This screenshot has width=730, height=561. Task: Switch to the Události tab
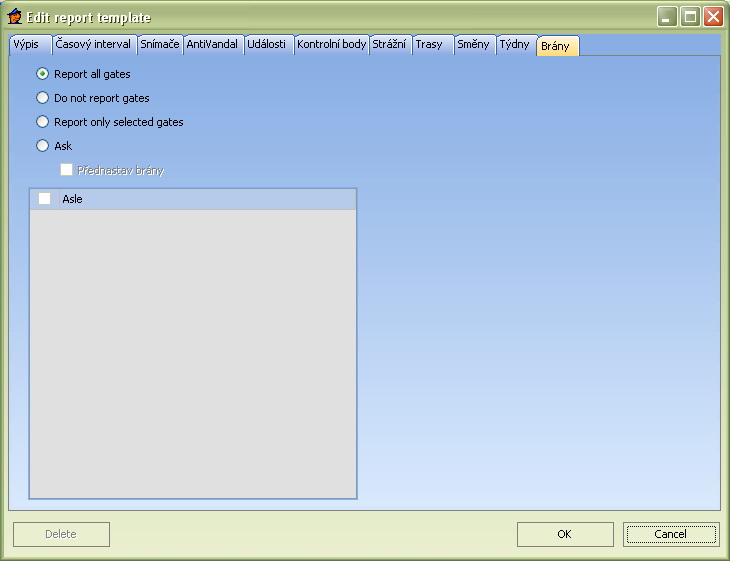pyautogui.click(x=269, y=45)
